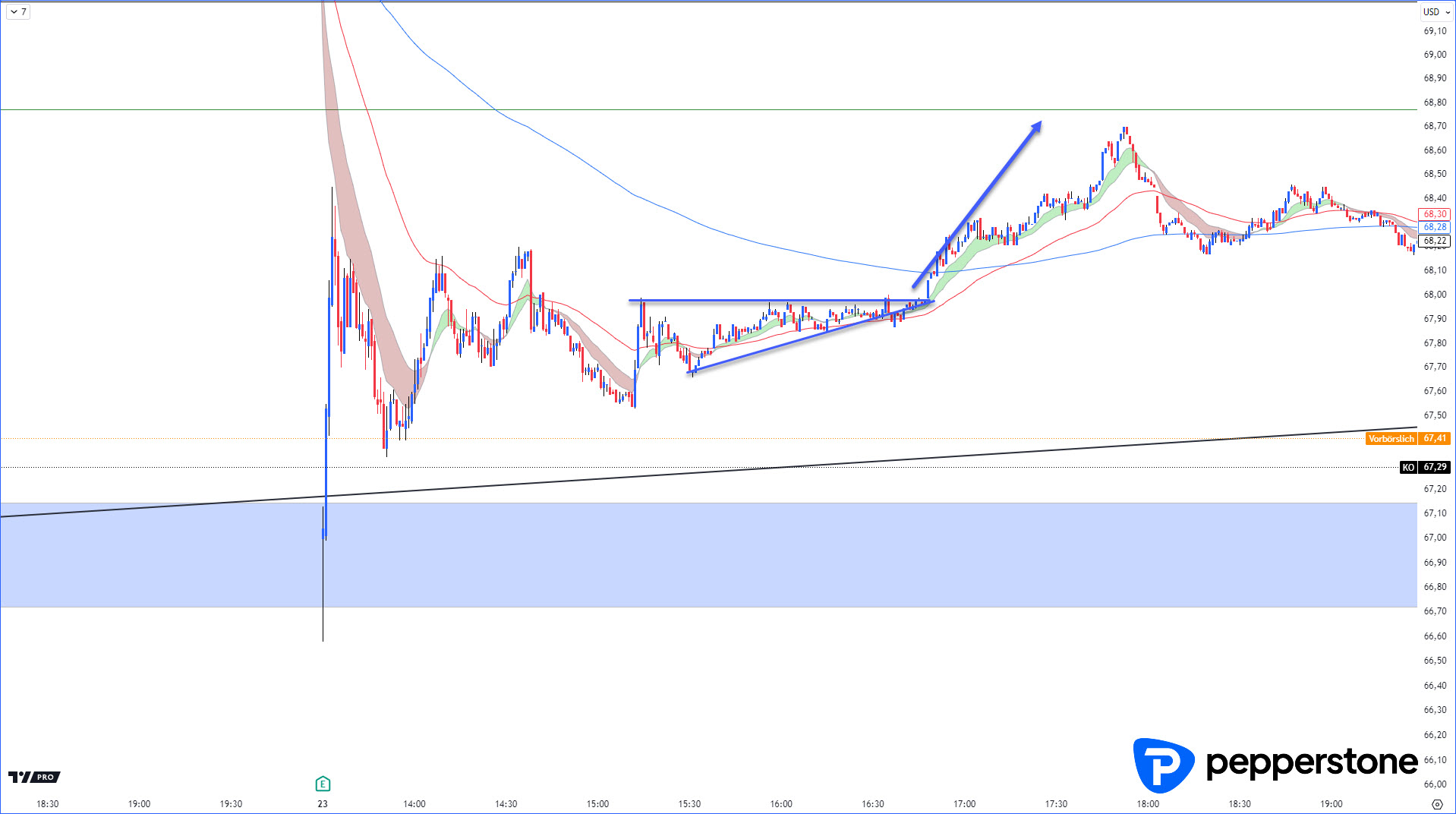The width and height of the screenshot is (1456, 814).
Task: Click the 14:30 time axis label
Action: pos(506,804)
